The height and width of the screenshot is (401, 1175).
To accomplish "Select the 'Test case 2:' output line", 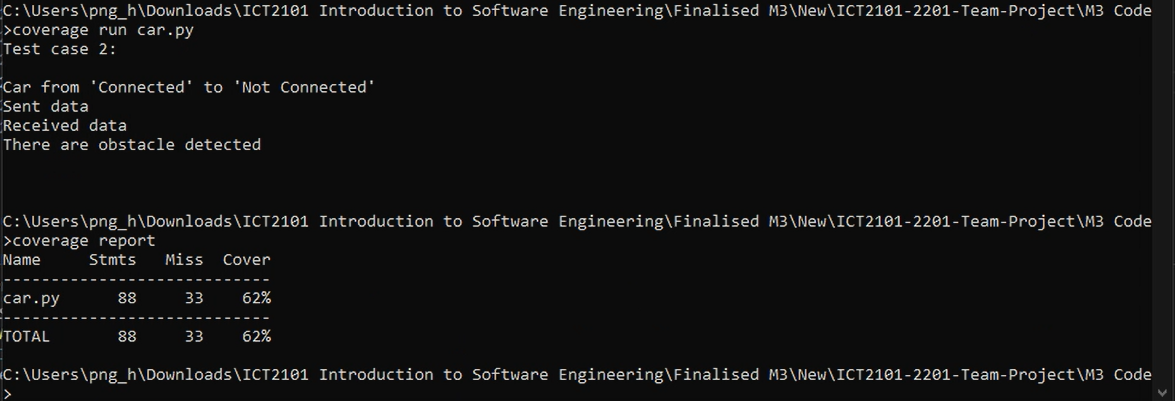I will tap(60, 49).
